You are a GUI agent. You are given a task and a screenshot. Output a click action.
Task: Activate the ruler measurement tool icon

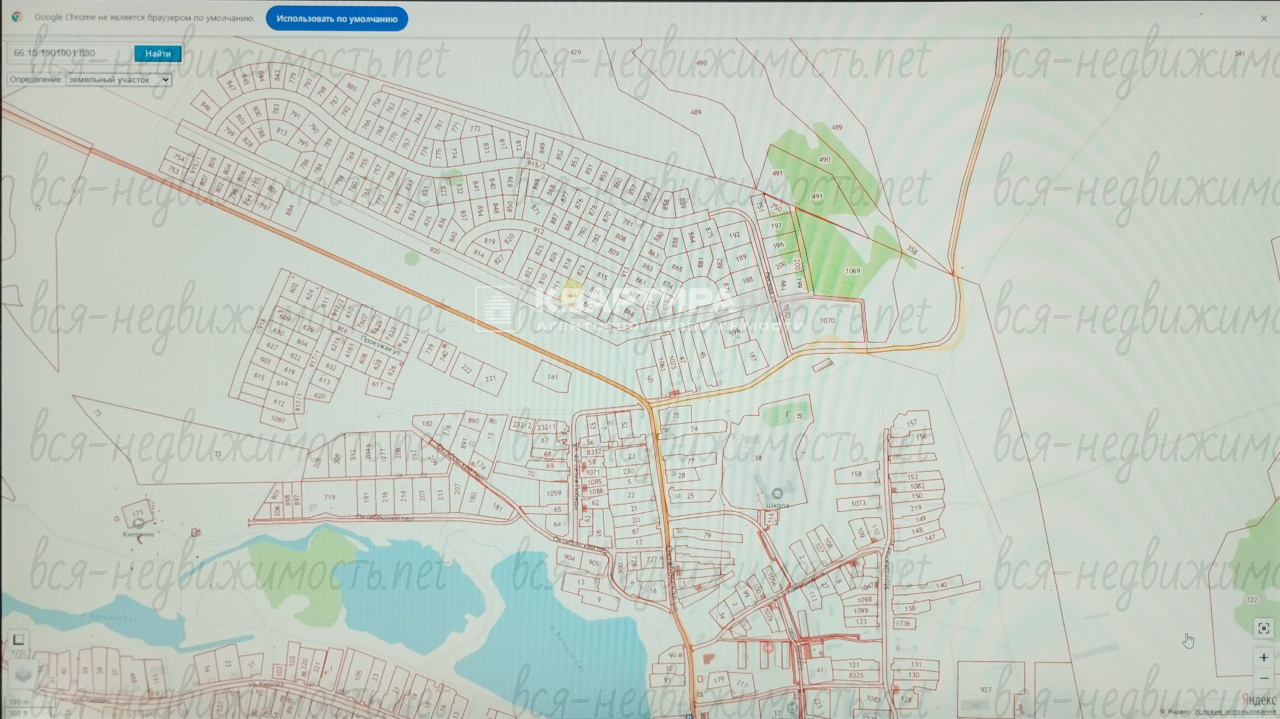tap(19, 639)
